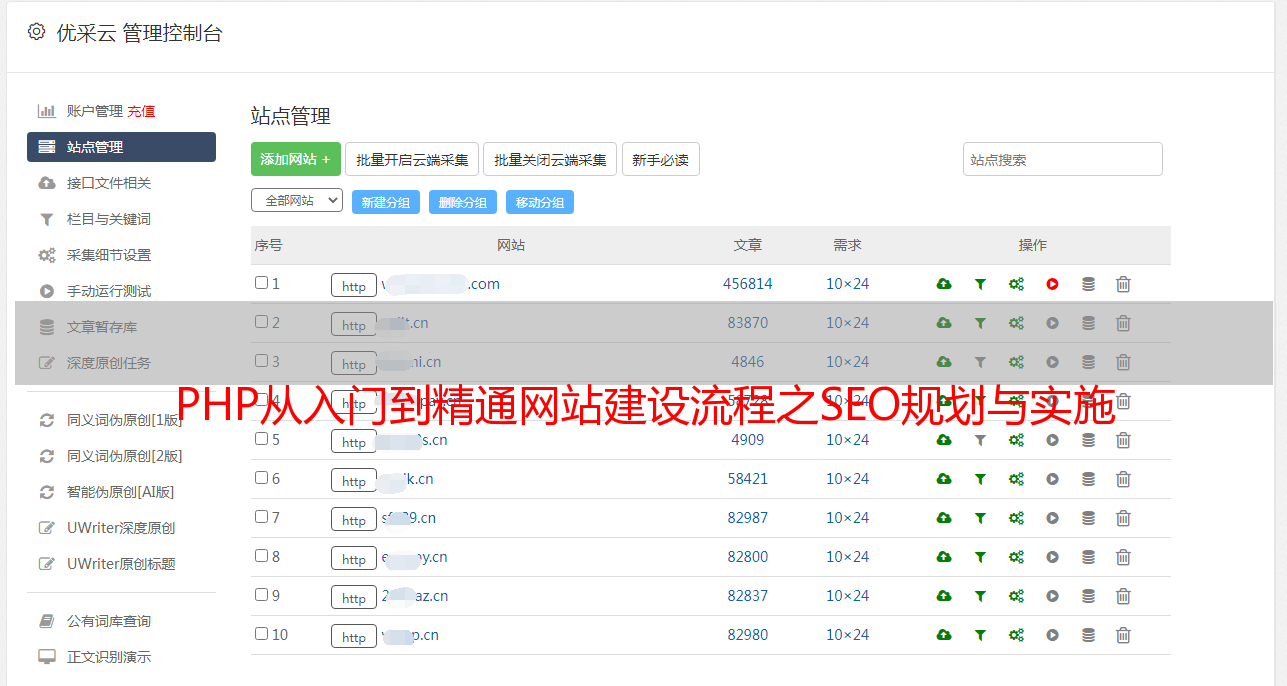Check the checkbox for site number 6

point(261,478)
